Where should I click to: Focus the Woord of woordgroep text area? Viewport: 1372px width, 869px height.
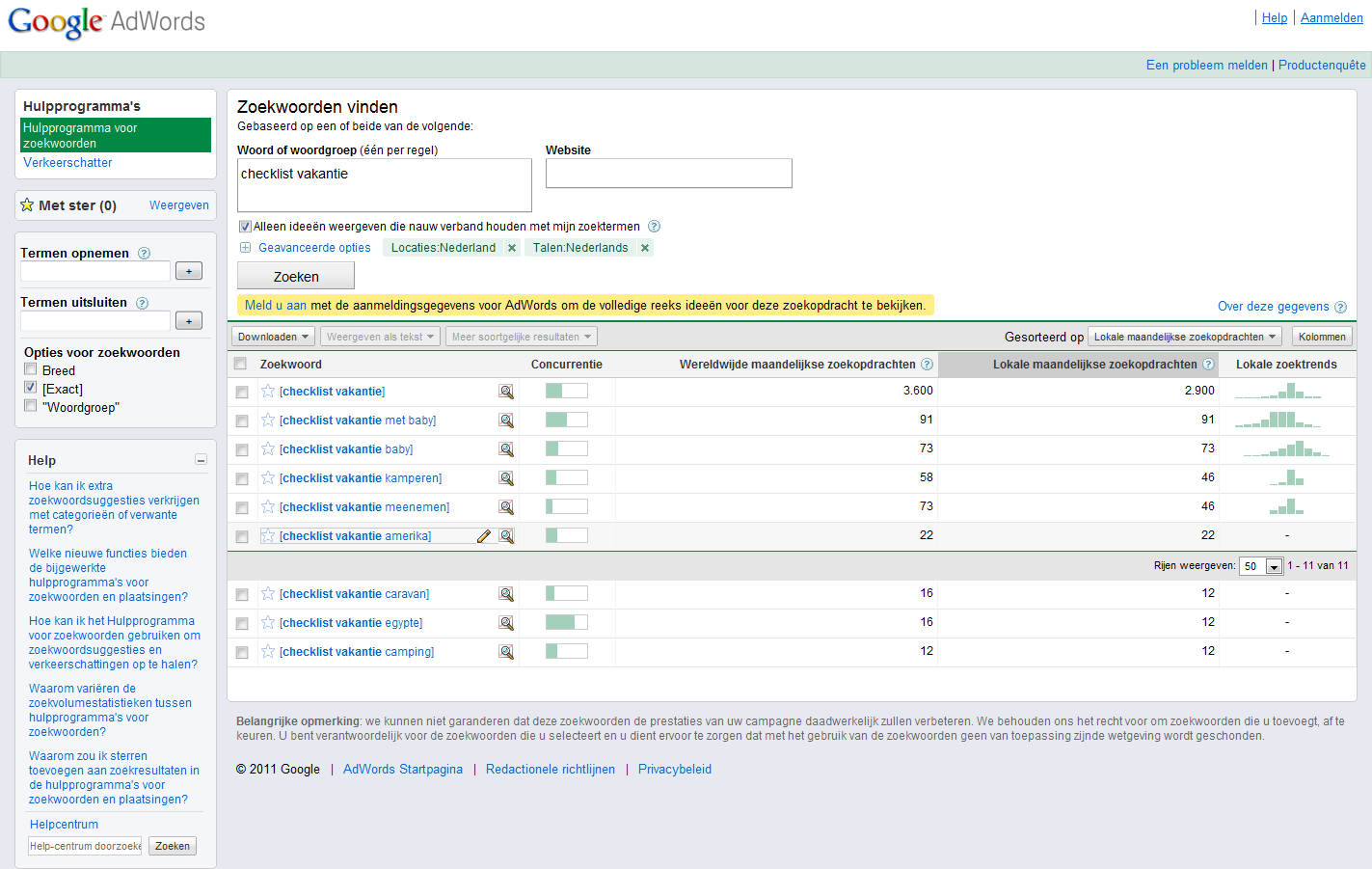click(385, 185)
